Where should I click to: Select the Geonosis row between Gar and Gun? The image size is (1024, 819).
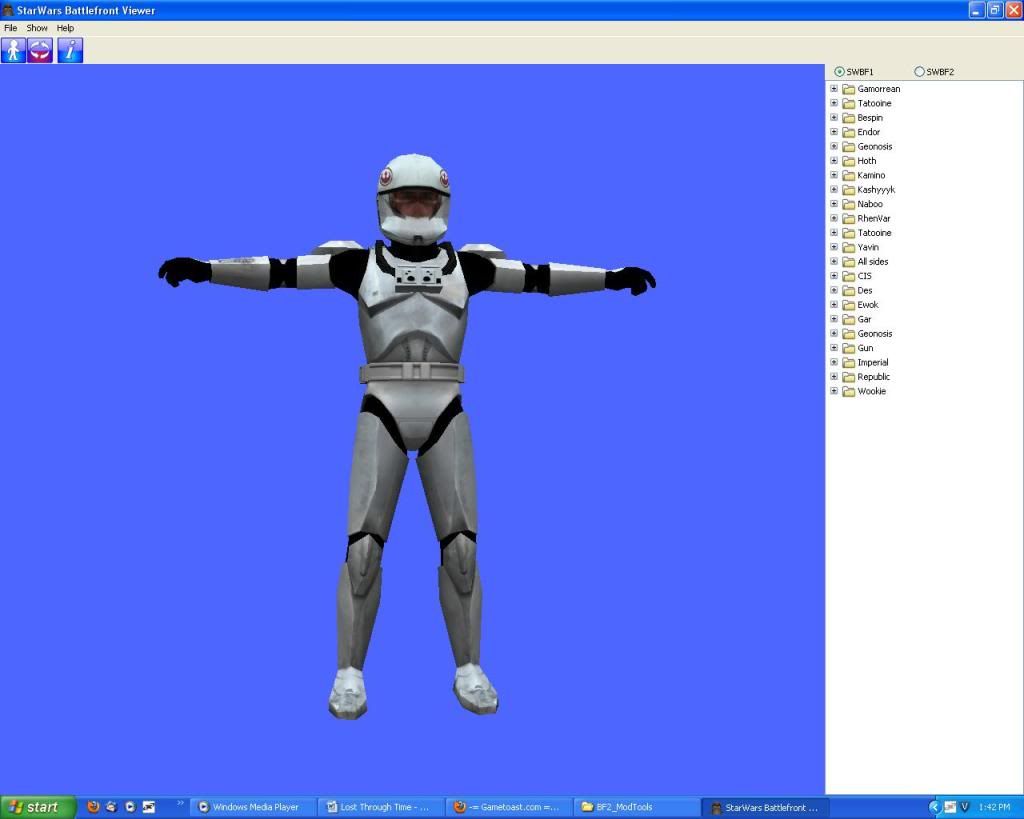pos(874,333)
